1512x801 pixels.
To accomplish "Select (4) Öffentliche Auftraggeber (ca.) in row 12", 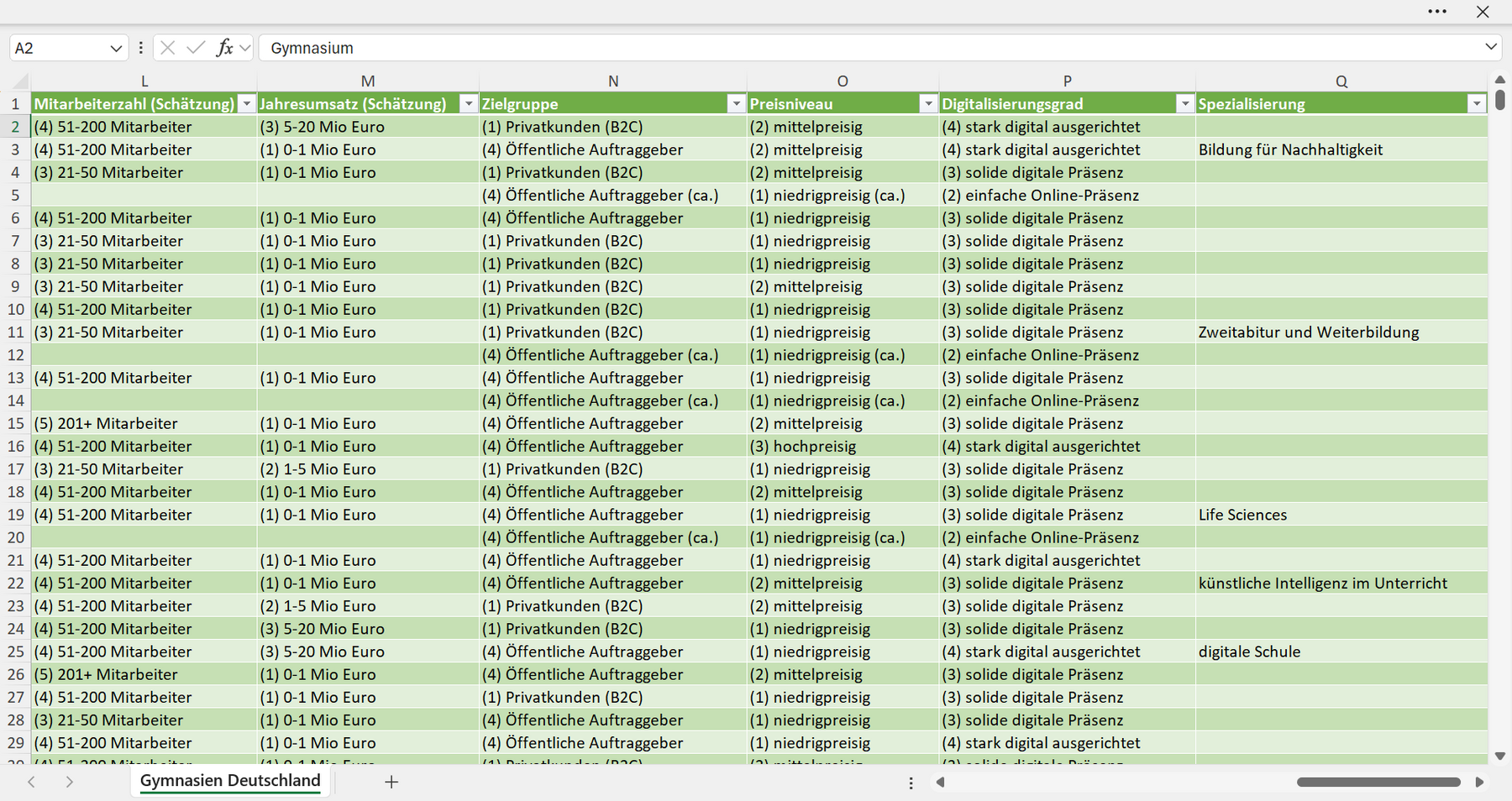I will point(613,355).
